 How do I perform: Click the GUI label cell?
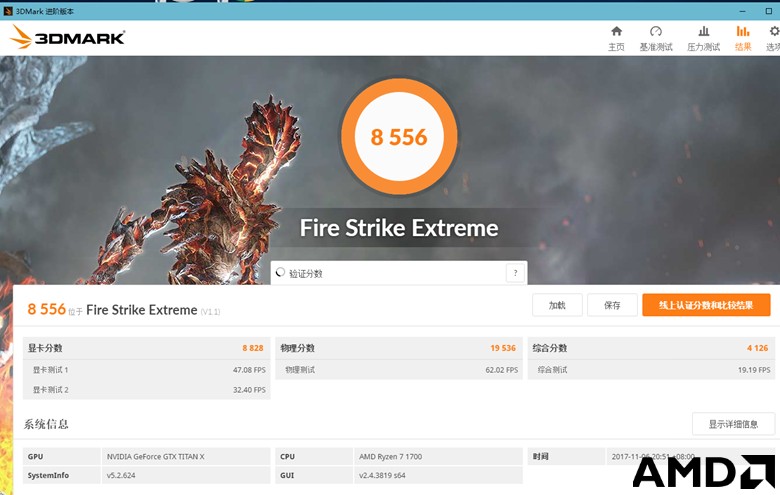(x=314, y=476)
